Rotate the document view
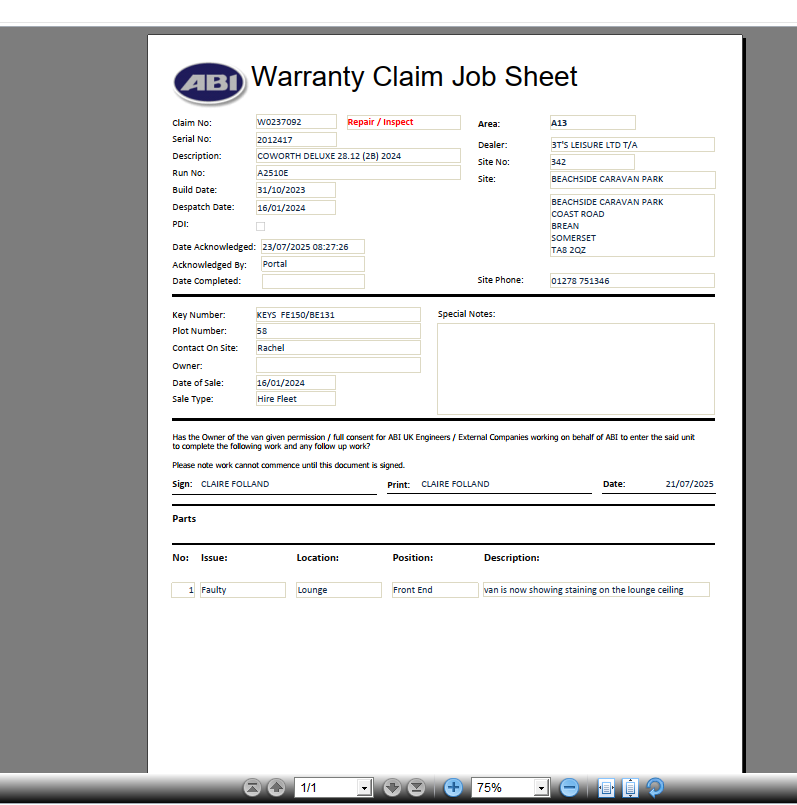The image size is (797, 805). [x=655, y=787]
